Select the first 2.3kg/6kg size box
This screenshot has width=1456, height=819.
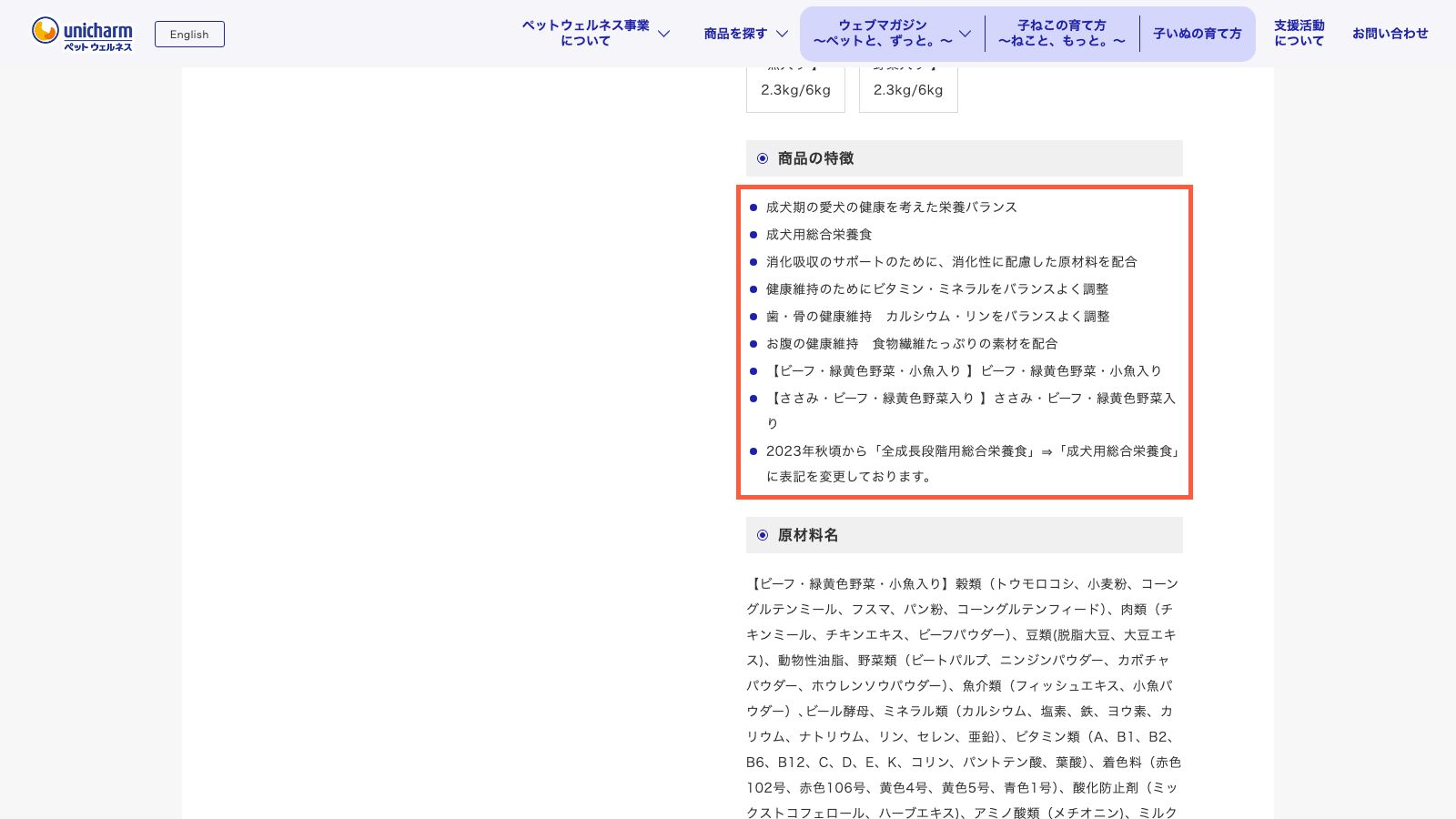click(x=795, y=89)
